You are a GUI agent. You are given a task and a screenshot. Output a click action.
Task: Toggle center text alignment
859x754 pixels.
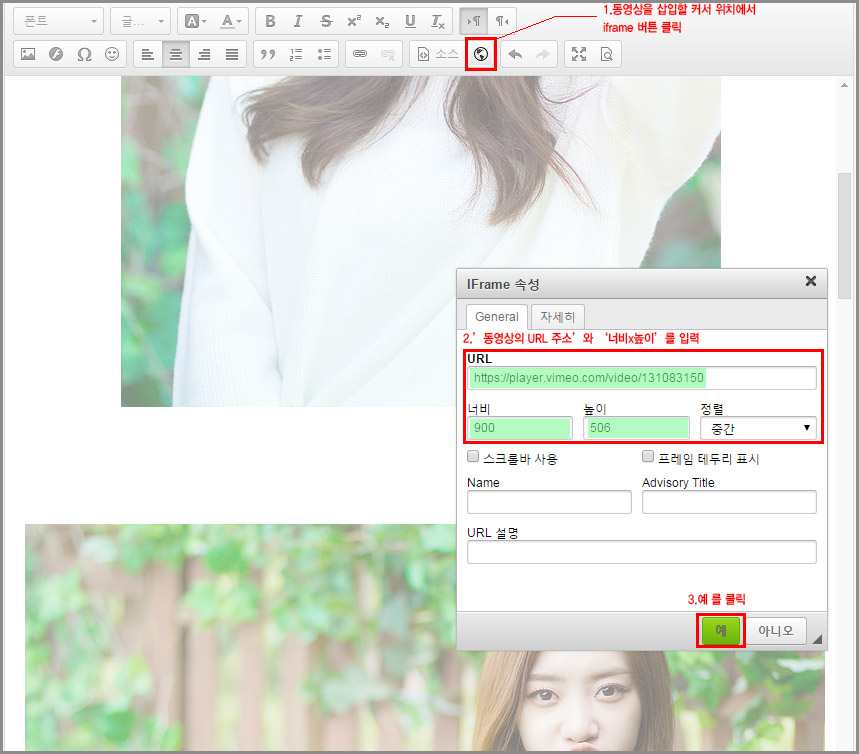pos(176,55)
